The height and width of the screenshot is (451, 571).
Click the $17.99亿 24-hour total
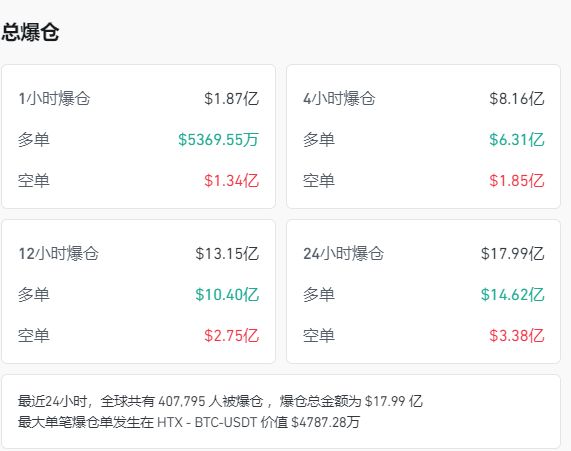point(512,254)
